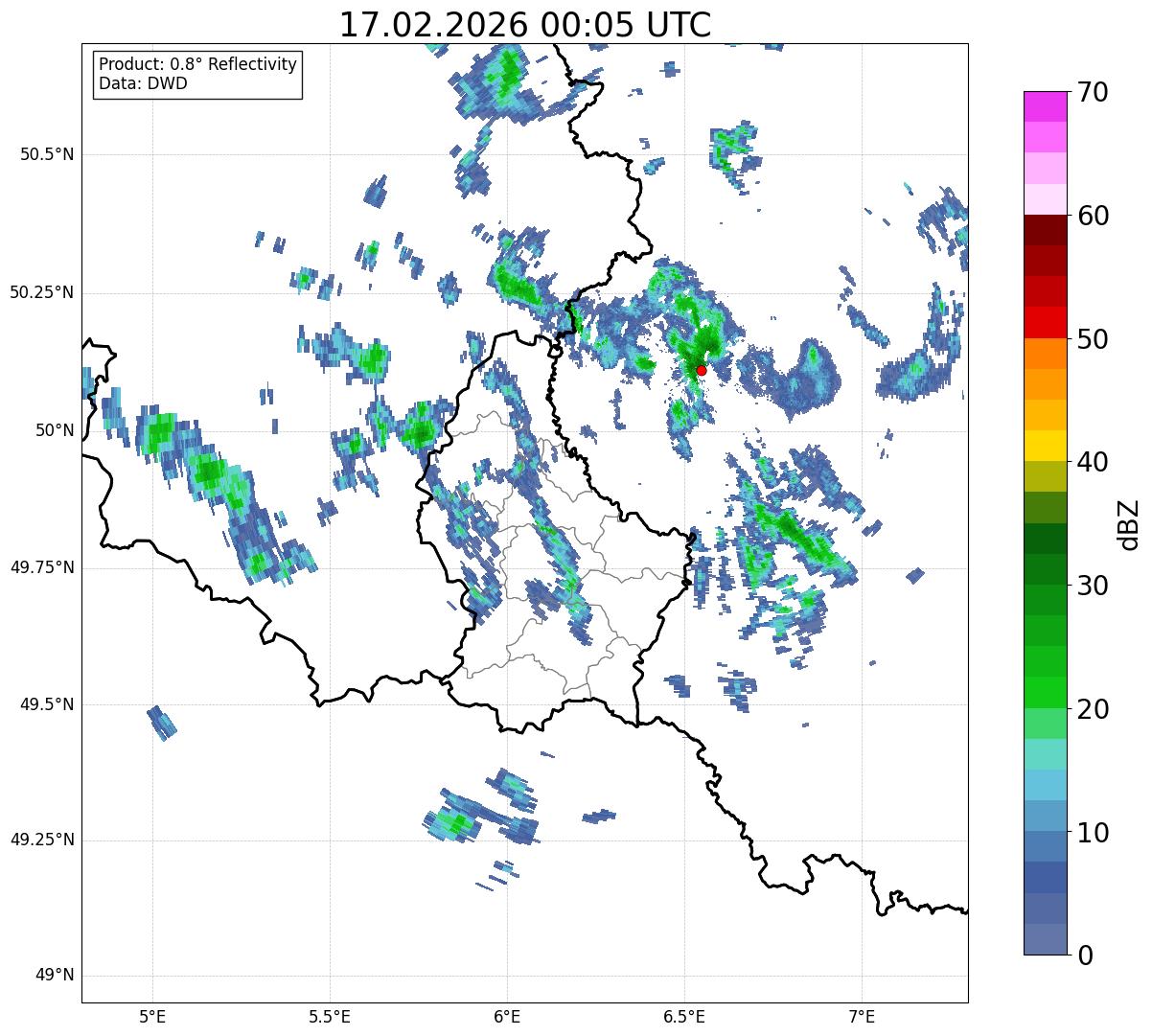Click the 'Data: DWD' label
The image size is (1152, 1036).
(x=143, y=83)
